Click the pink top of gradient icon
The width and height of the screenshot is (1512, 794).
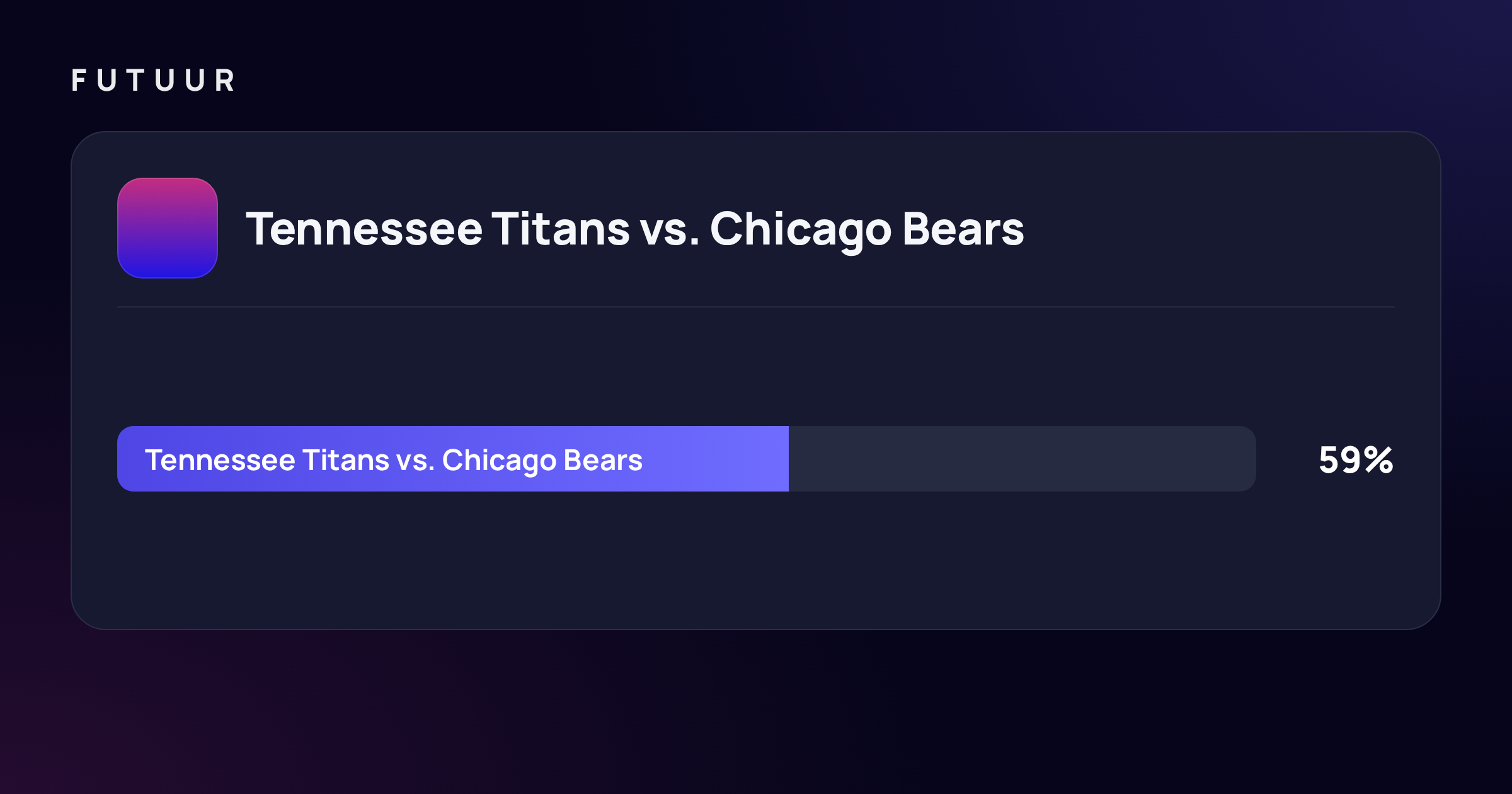168,189
